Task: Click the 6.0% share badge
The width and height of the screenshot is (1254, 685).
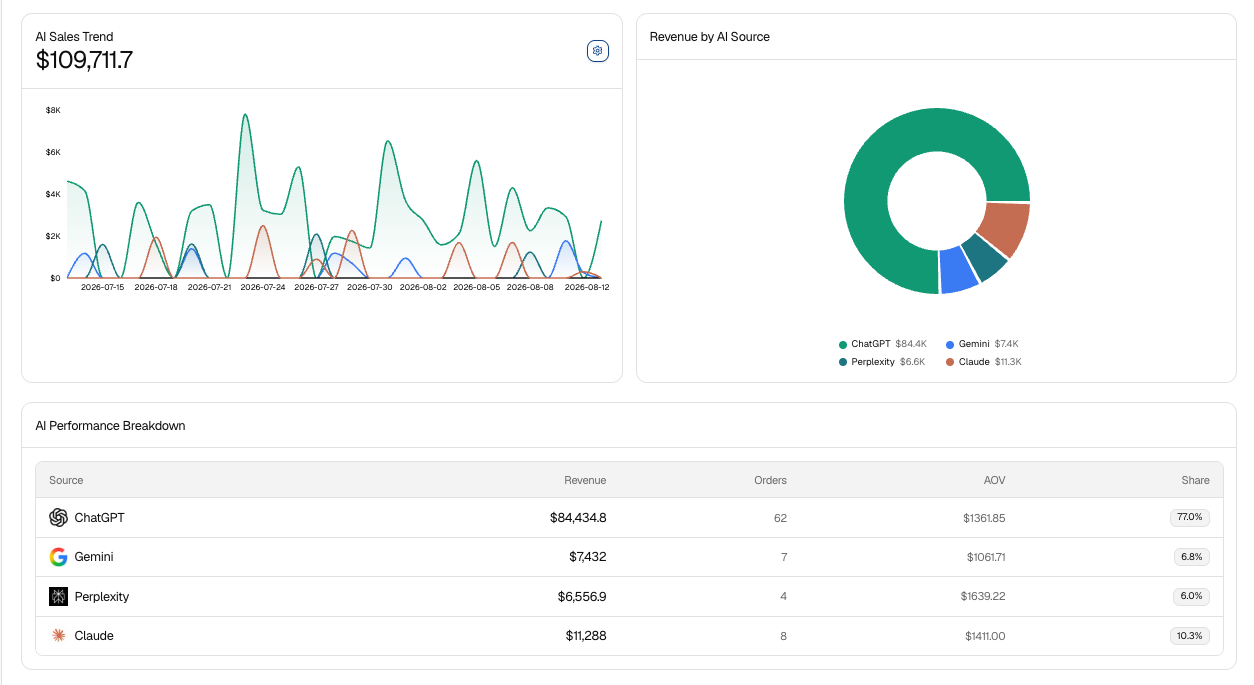Action: click(1192, 597)
